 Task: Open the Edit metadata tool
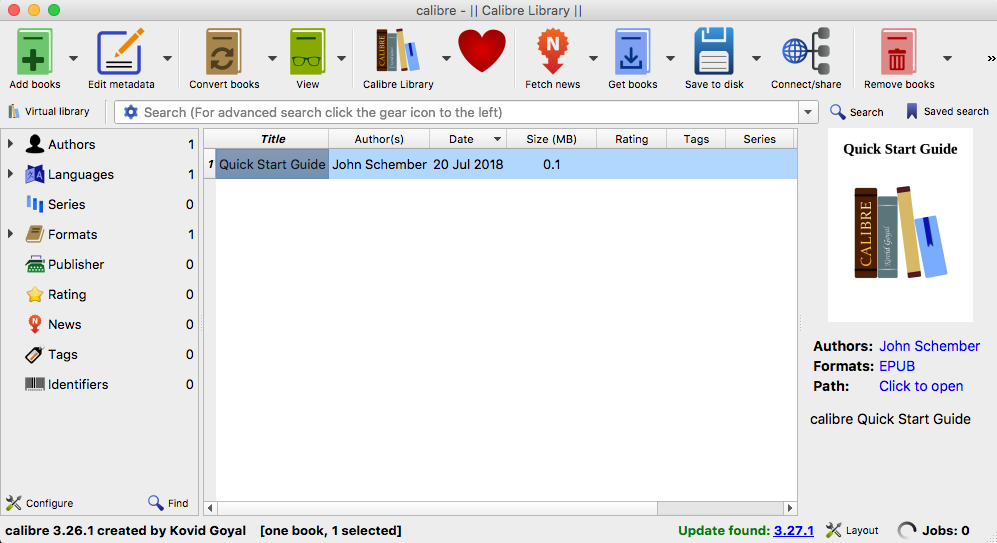[x=120, y=51]
